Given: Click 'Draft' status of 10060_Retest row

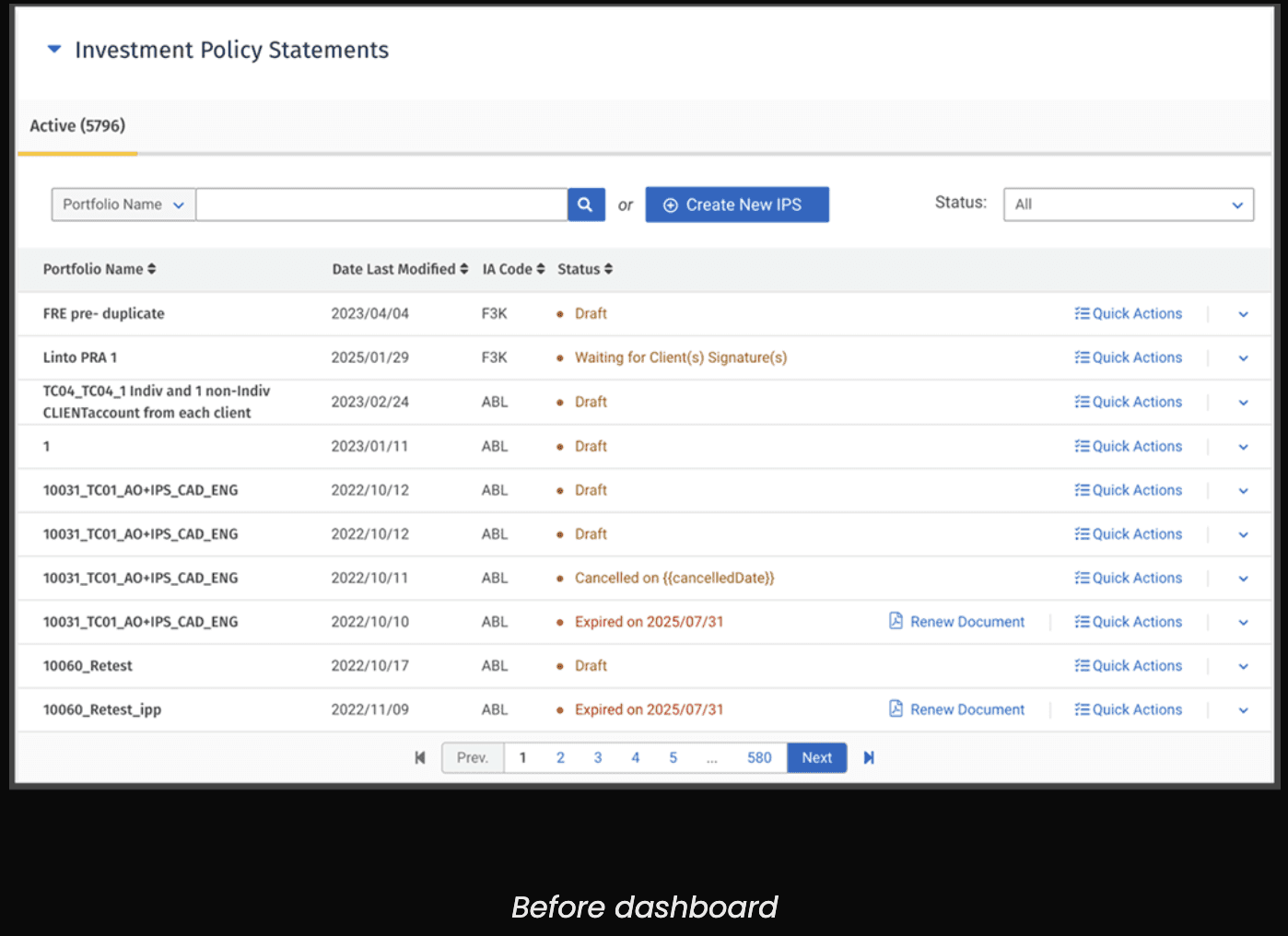Looking at the screenshot, I should (x=591, y=665).
